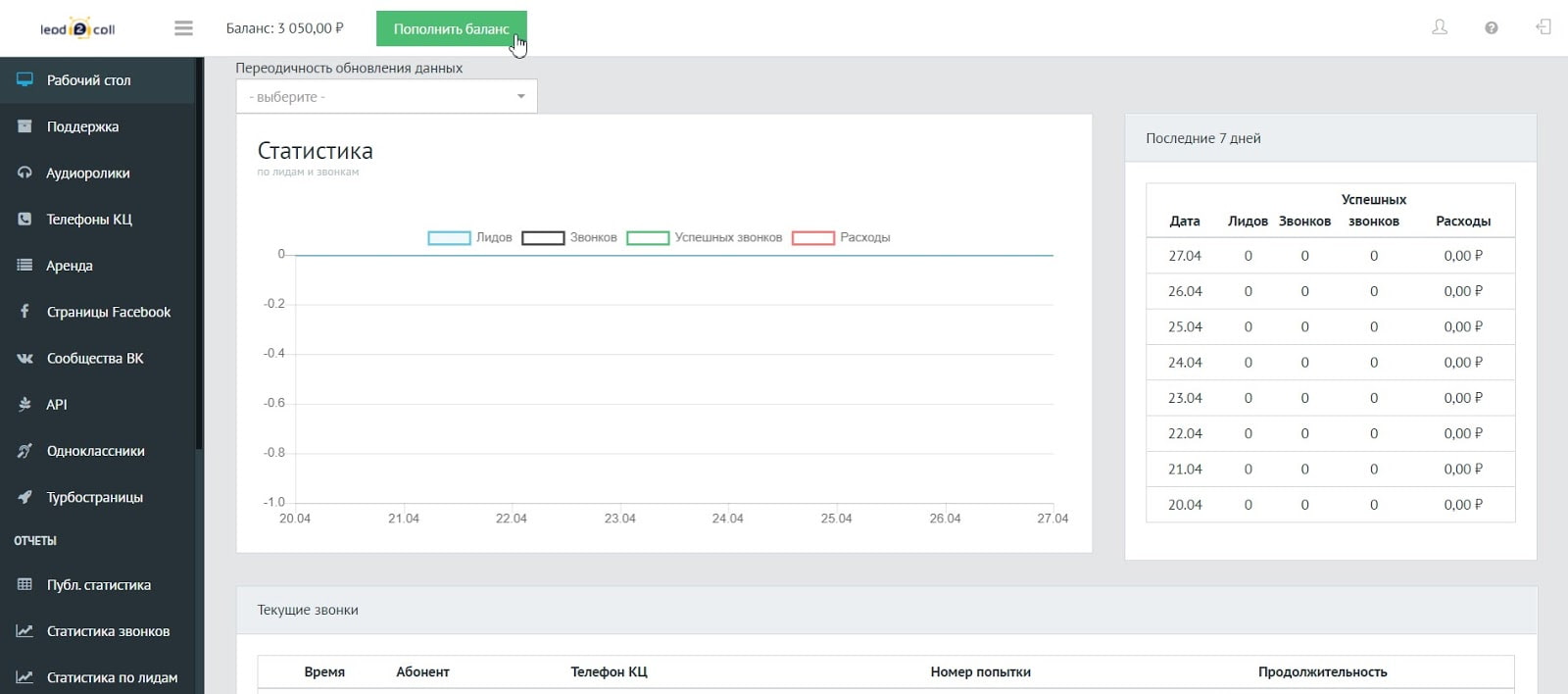The width and height of the screenshot is (1568, 694).
Task: Click the logout icon
Action: click(x=1543, y=27)
